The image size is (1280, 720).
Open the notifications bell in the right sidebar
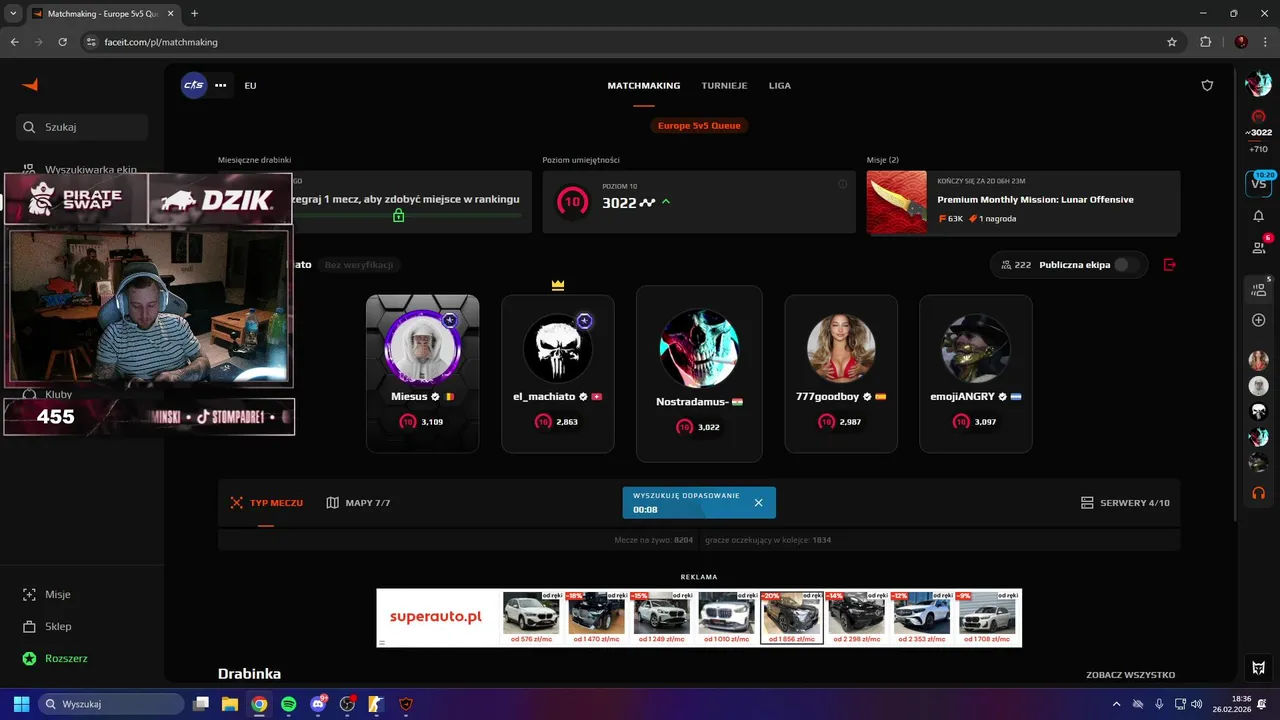pos(1258,216)
